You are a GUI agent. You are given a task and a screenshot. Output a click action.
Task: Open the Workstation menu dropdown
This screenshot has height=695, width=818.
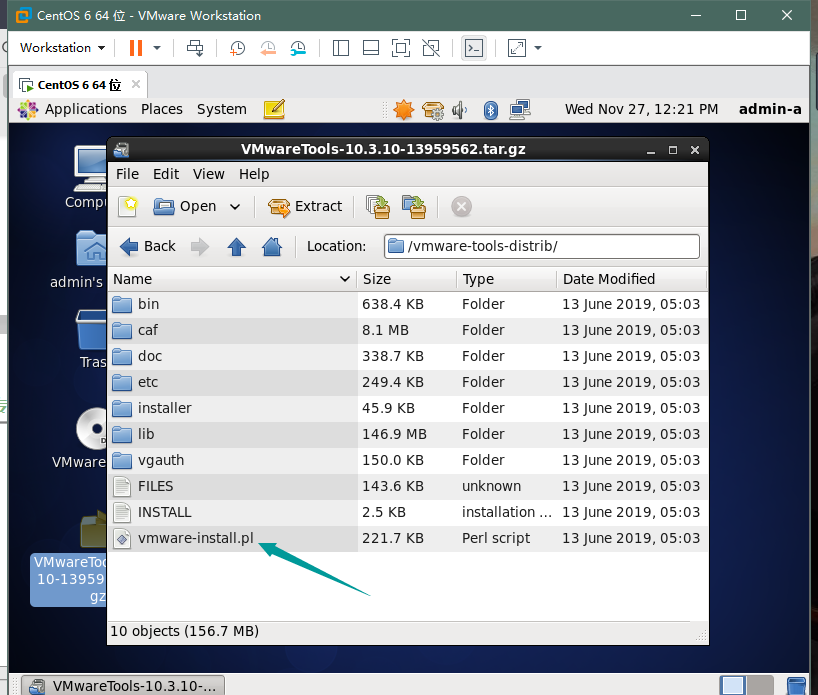point(63,47)
